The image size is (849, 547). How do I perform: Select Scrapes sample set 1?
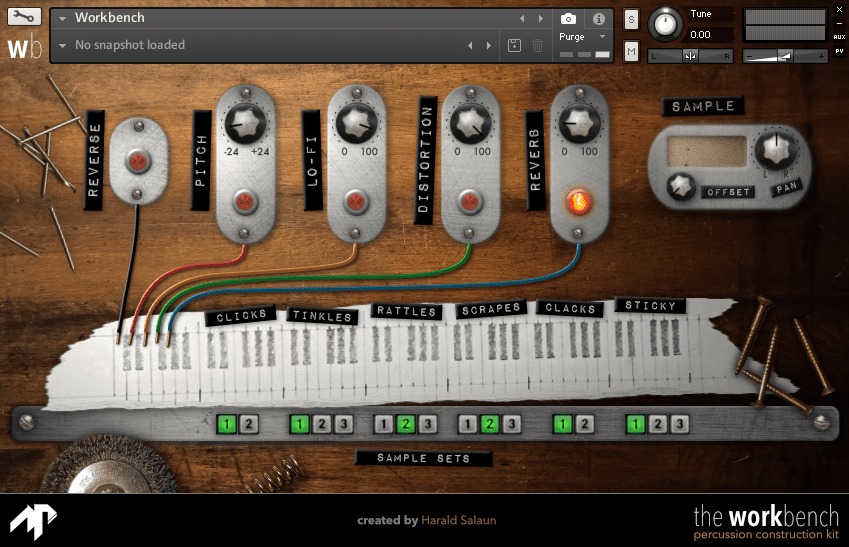tap(467, 424)
